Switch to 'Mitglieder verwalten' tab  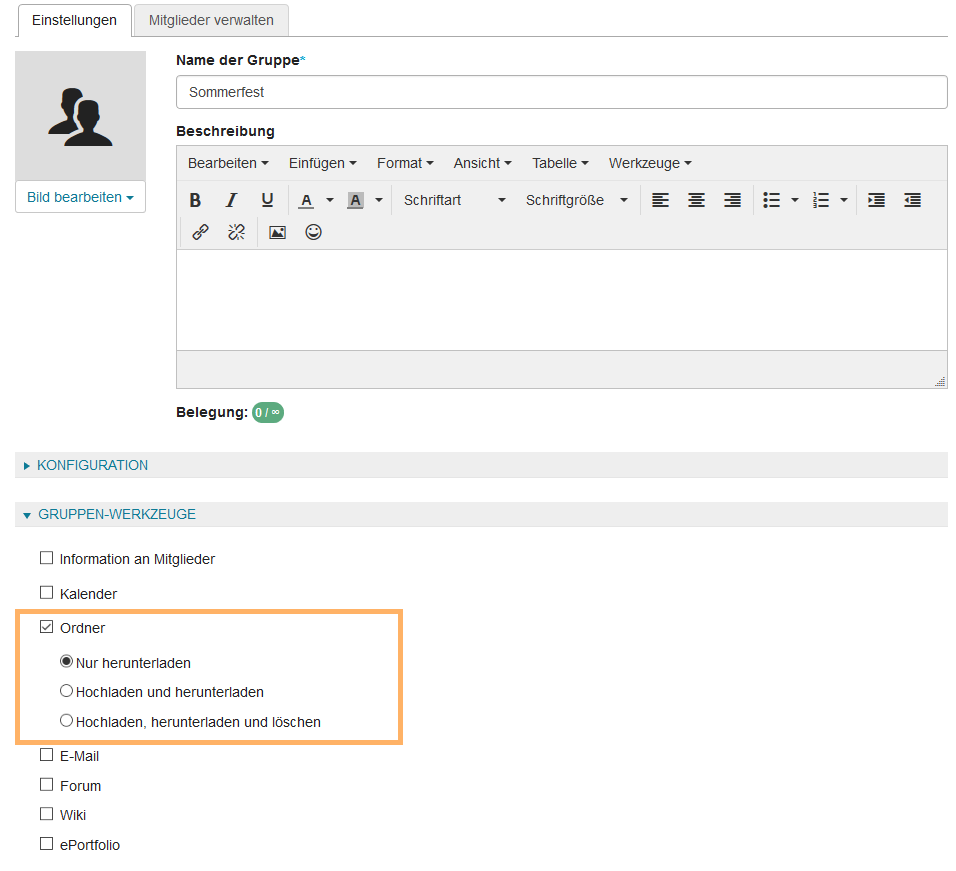tap(211, 20)
